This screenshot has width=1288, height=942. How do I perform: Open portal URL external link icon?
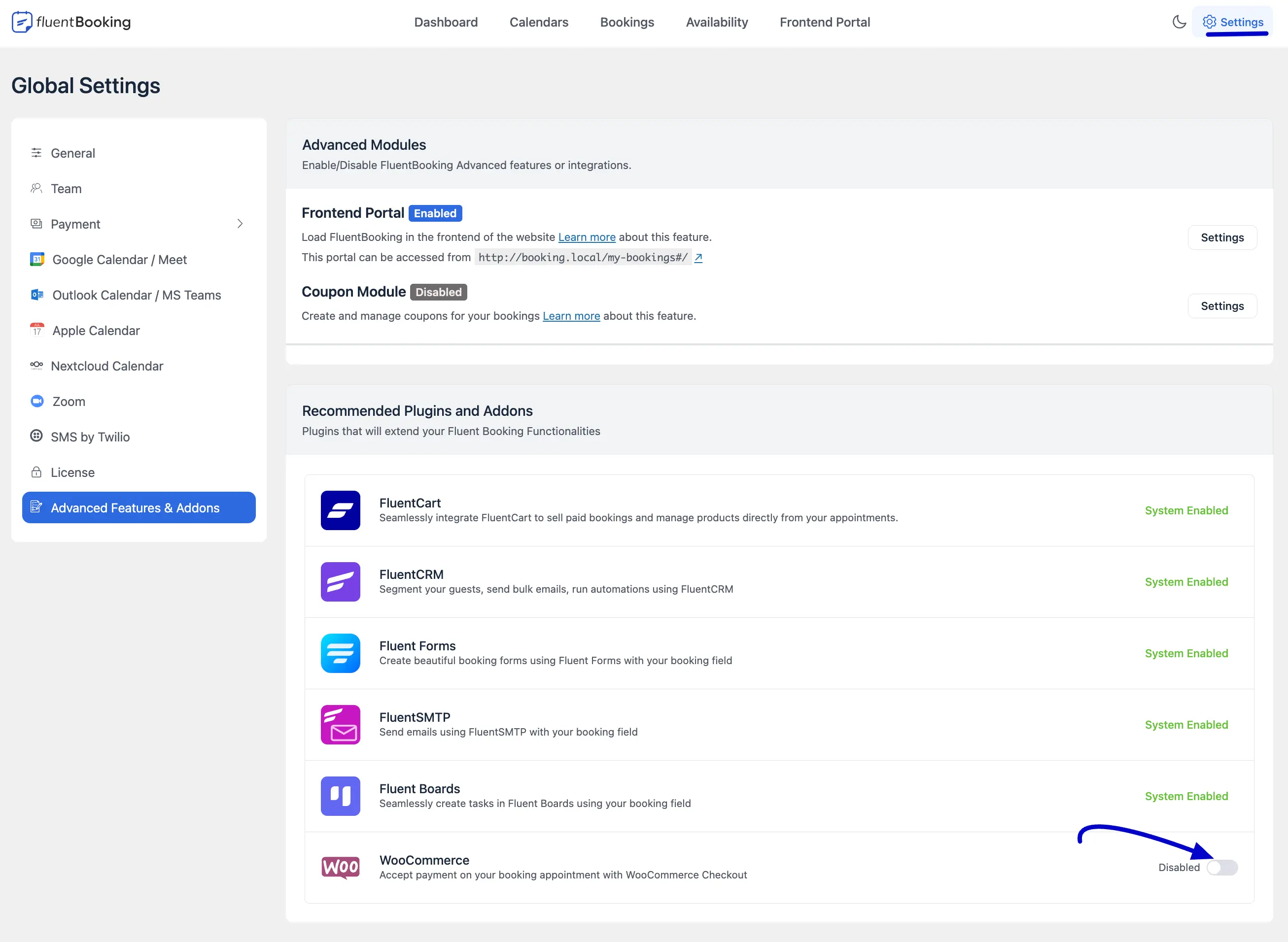coord(698,258)
